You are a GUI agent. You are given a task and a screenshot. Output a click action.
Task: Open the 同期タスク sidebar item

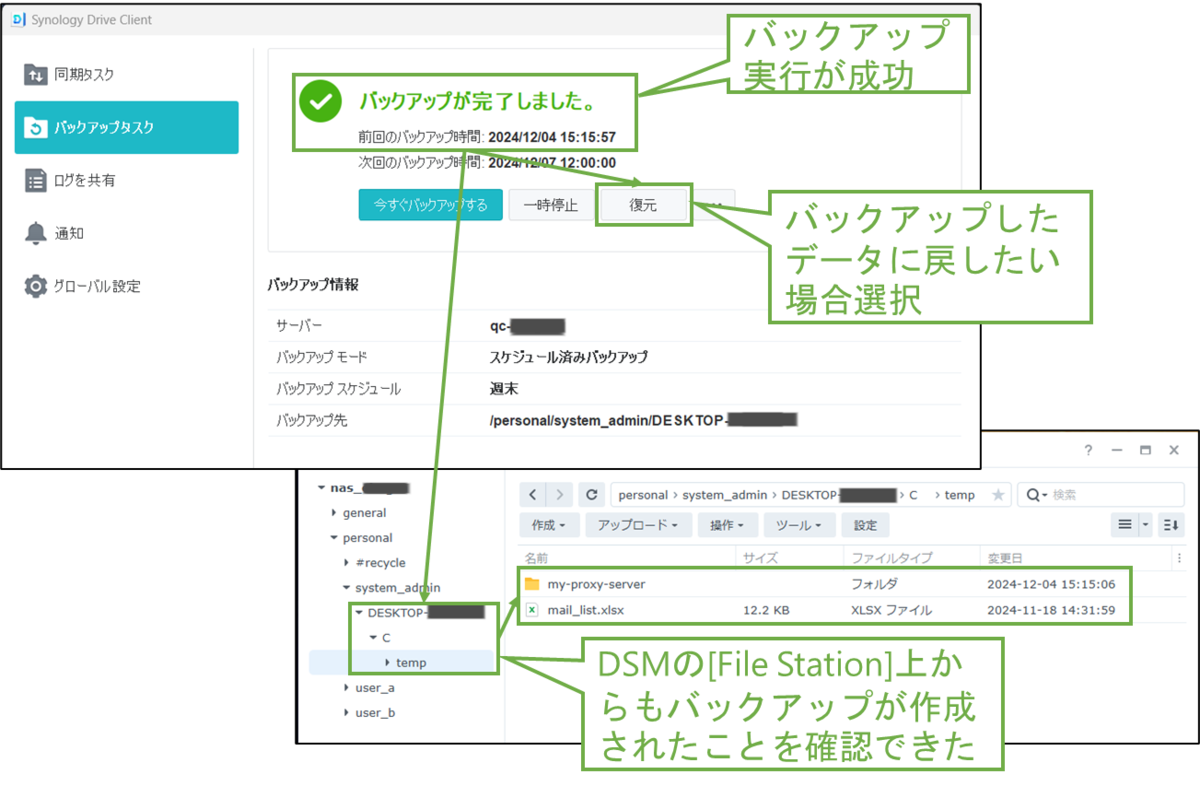click(x=126, y=74)
